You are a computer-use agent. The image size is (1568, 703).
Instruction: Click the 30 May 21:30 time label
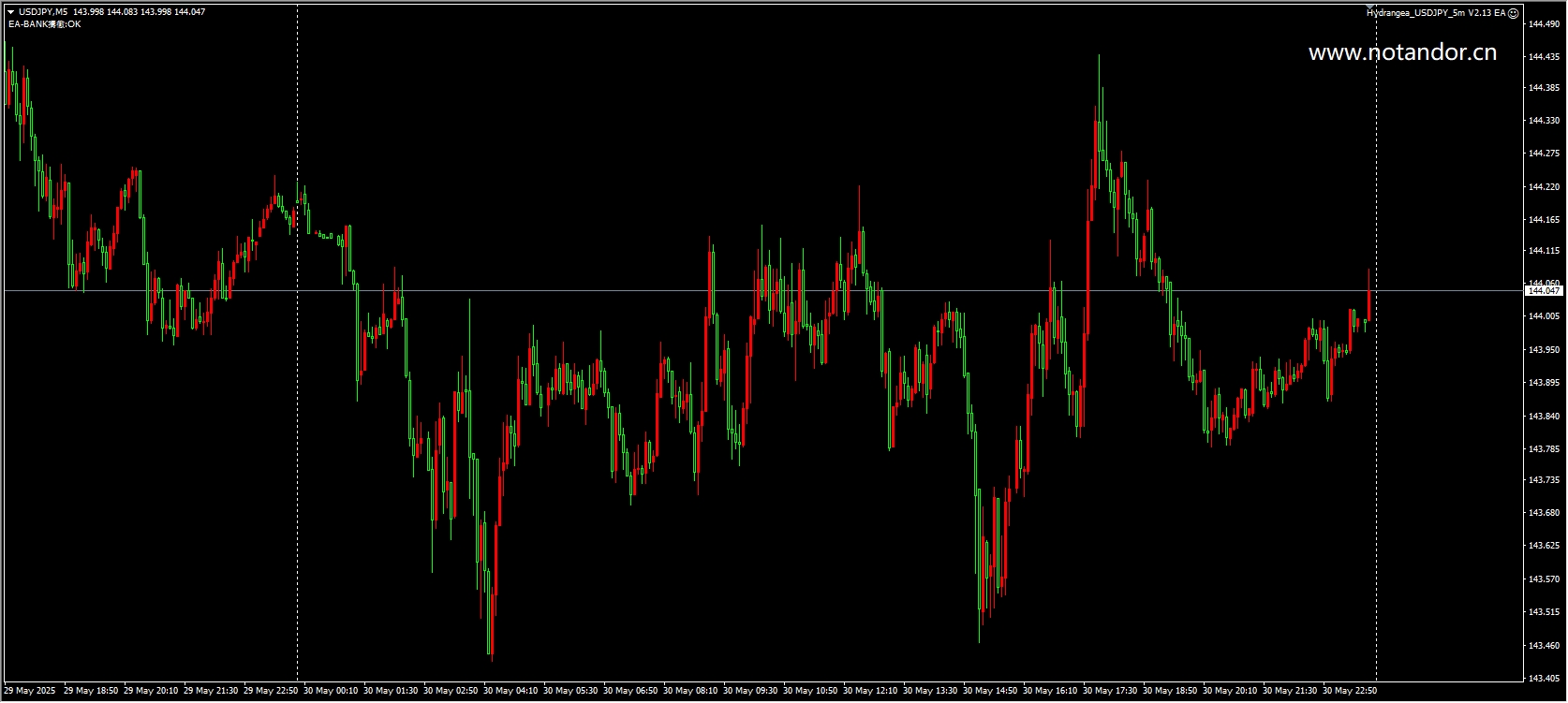(x=1290, y=691)
